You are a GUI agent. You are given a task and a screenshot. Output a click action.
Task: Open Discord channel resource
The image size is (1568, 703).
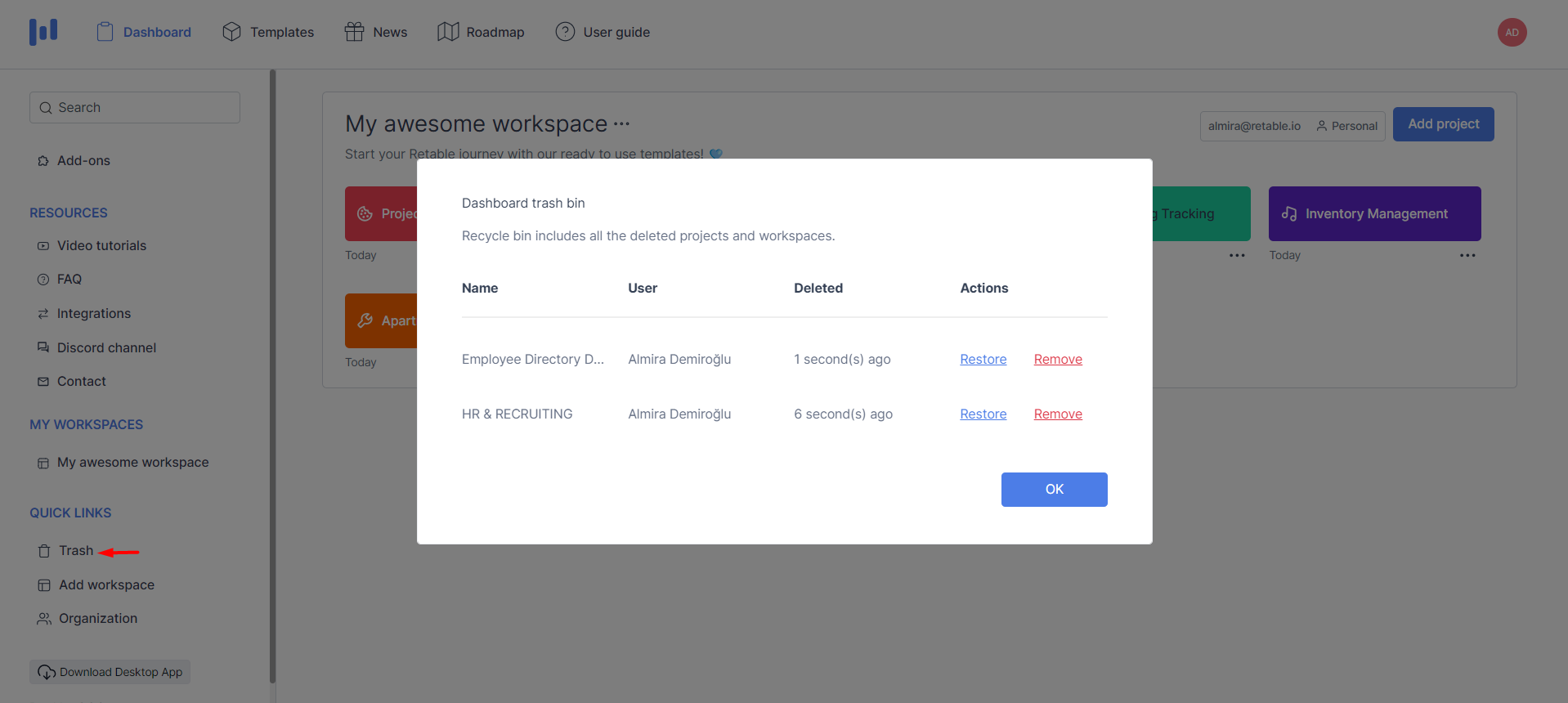106,347
